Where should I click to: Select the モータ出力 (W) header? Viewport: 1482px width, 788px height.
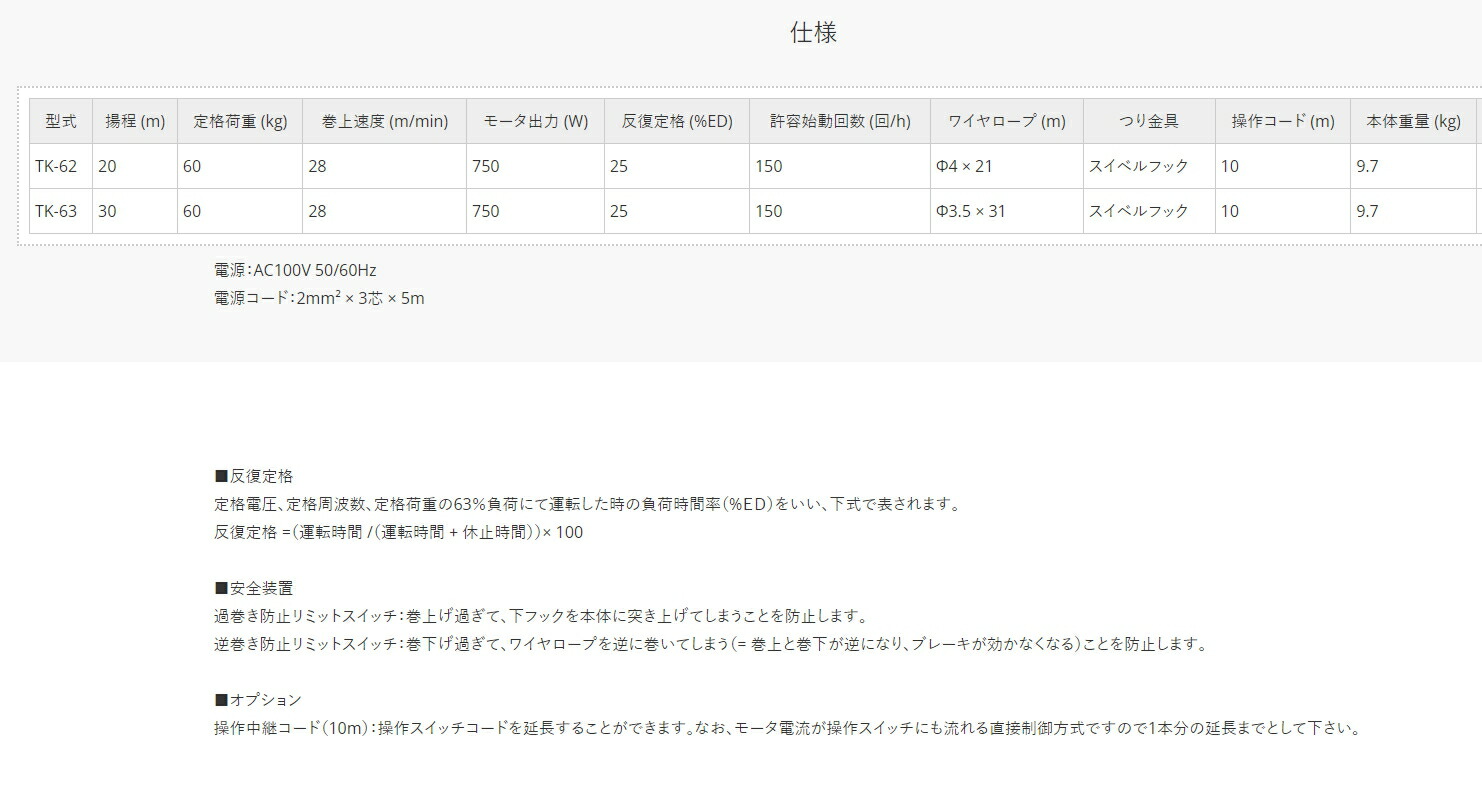[x=535, y=120]
